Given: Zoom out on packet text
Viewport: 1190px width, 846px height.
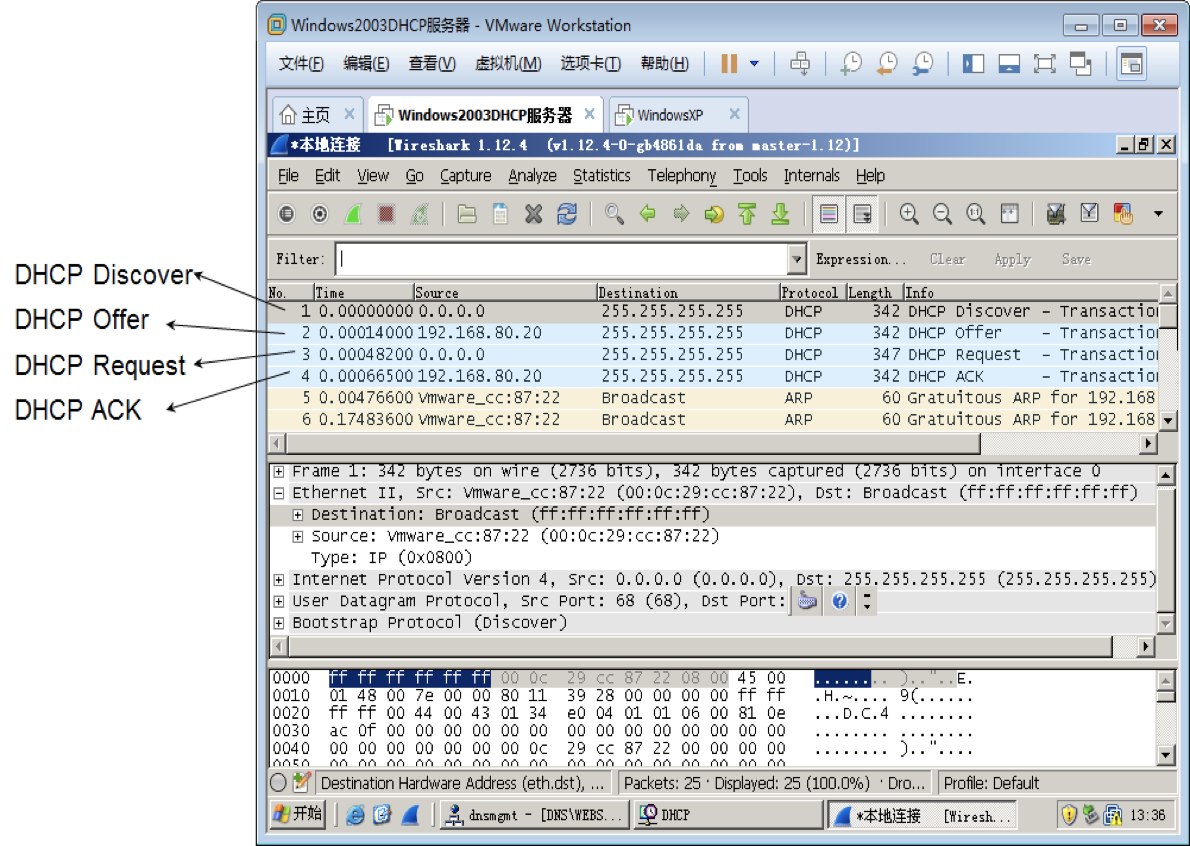Looking at the screenshot, I should (x=942, y=215).
